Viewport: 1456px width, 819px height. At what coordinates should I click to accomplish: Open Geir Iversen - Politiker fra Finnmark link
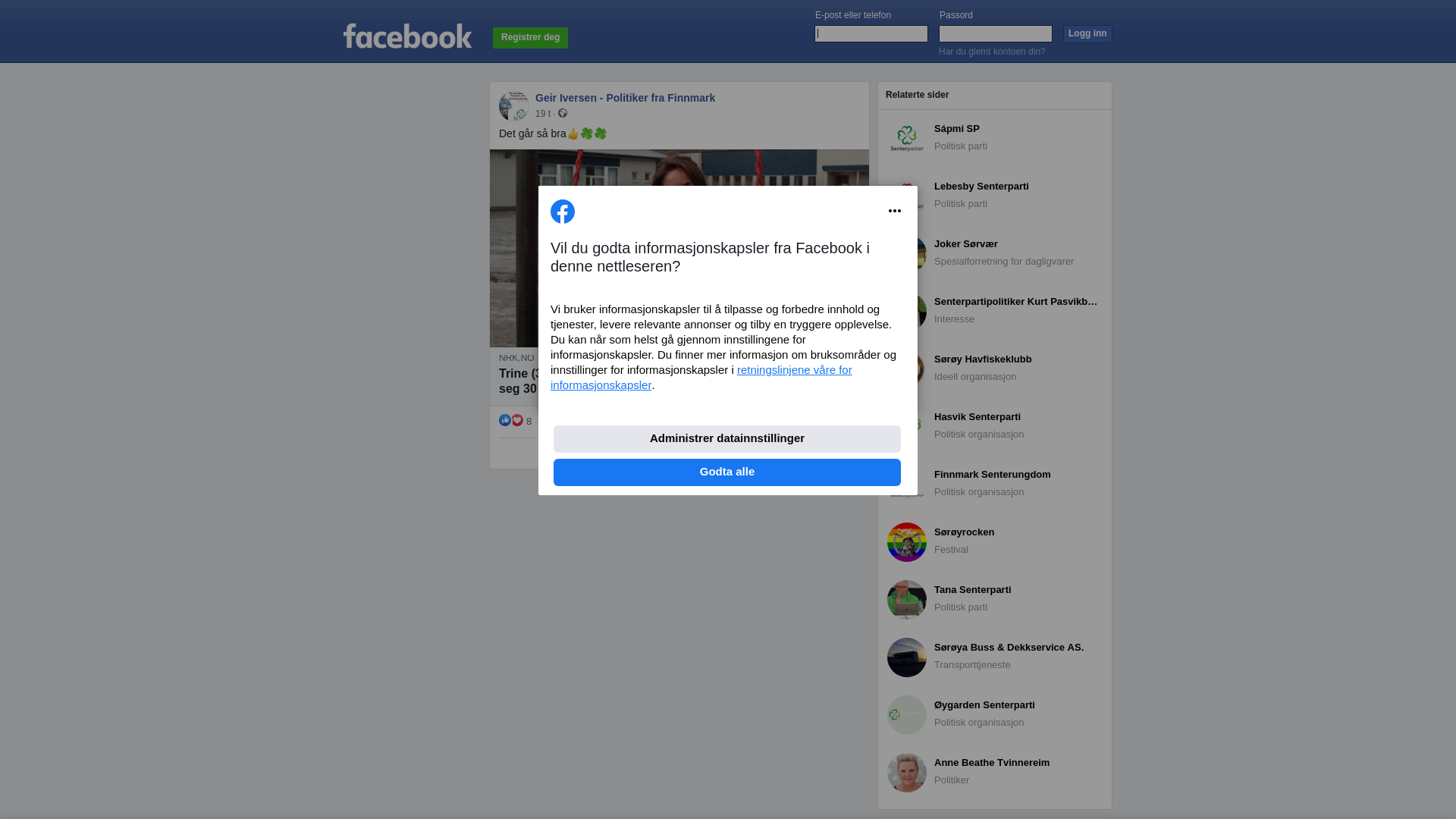625,98
